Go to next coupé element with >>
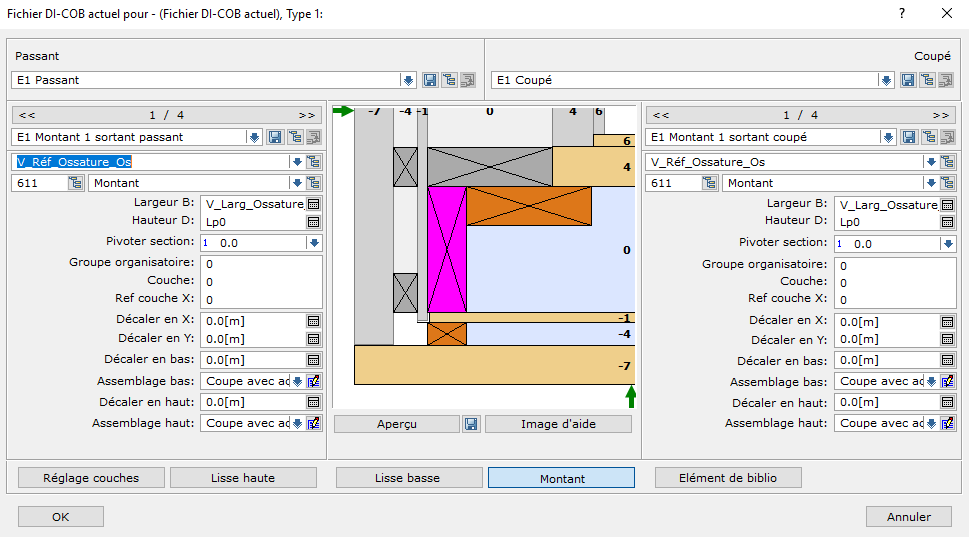 pyautogui.click(x=941, y=115)
